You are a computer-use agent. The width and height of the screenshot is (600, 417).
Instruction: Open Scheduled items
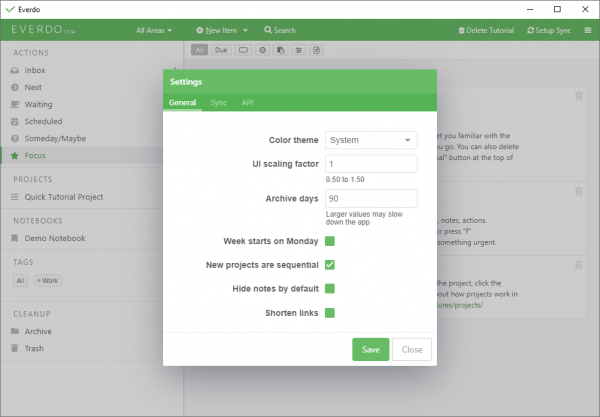pyautogui.click(x=43, y=121)
